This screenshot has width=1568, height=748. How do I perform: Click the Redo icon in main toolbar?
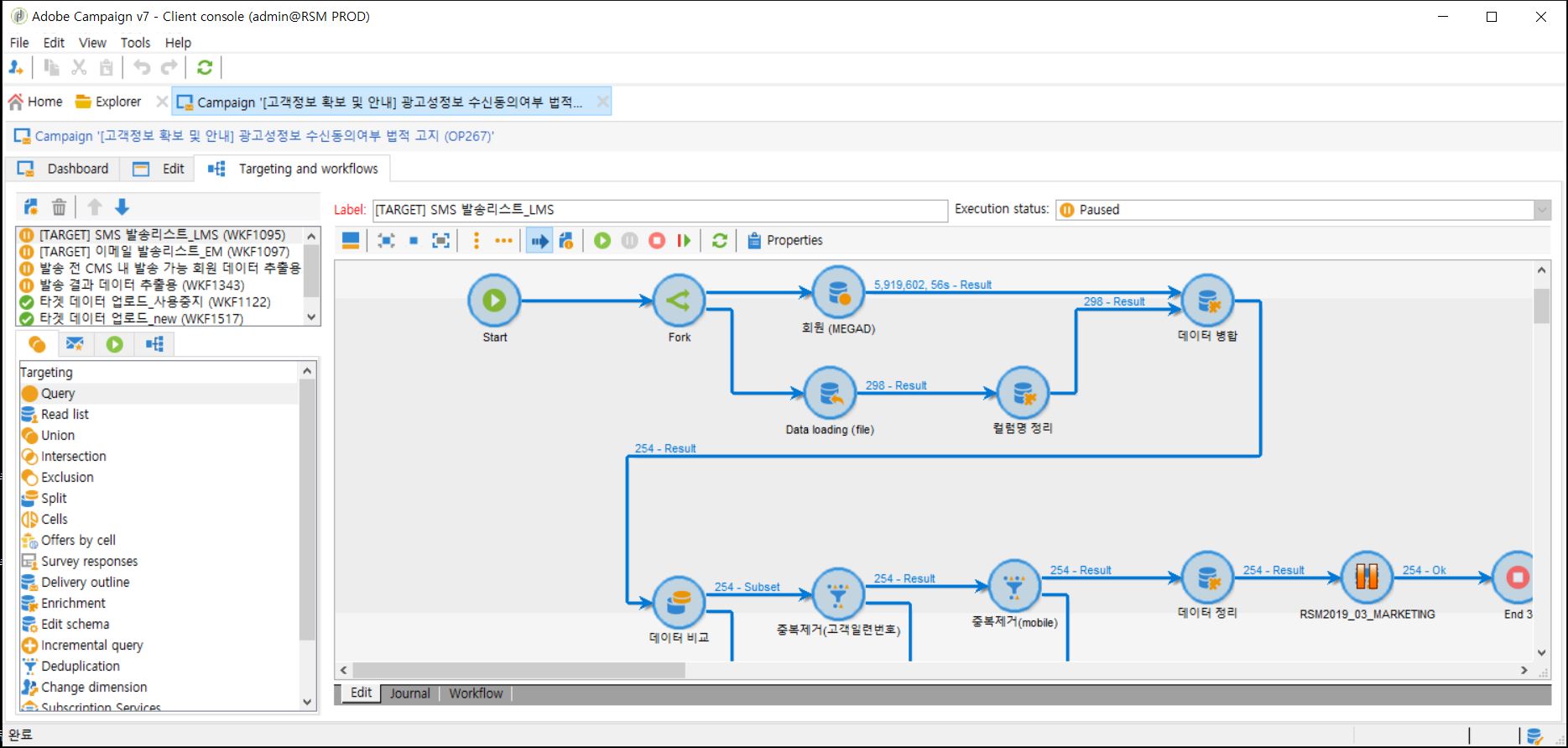(169, 67)
